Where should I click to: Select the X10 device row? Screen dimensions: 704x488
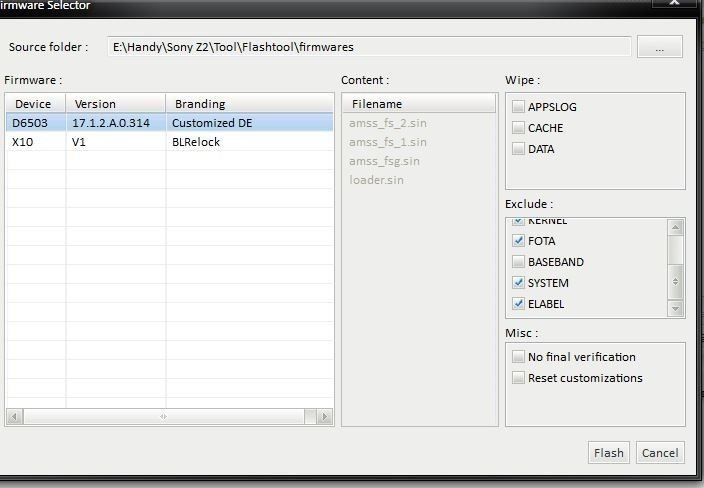170,142
